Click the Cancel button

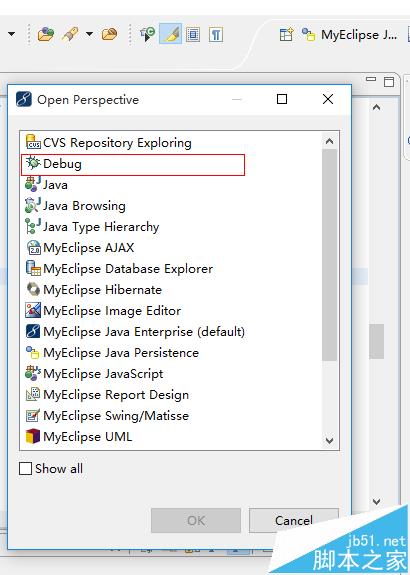point(294,520)
